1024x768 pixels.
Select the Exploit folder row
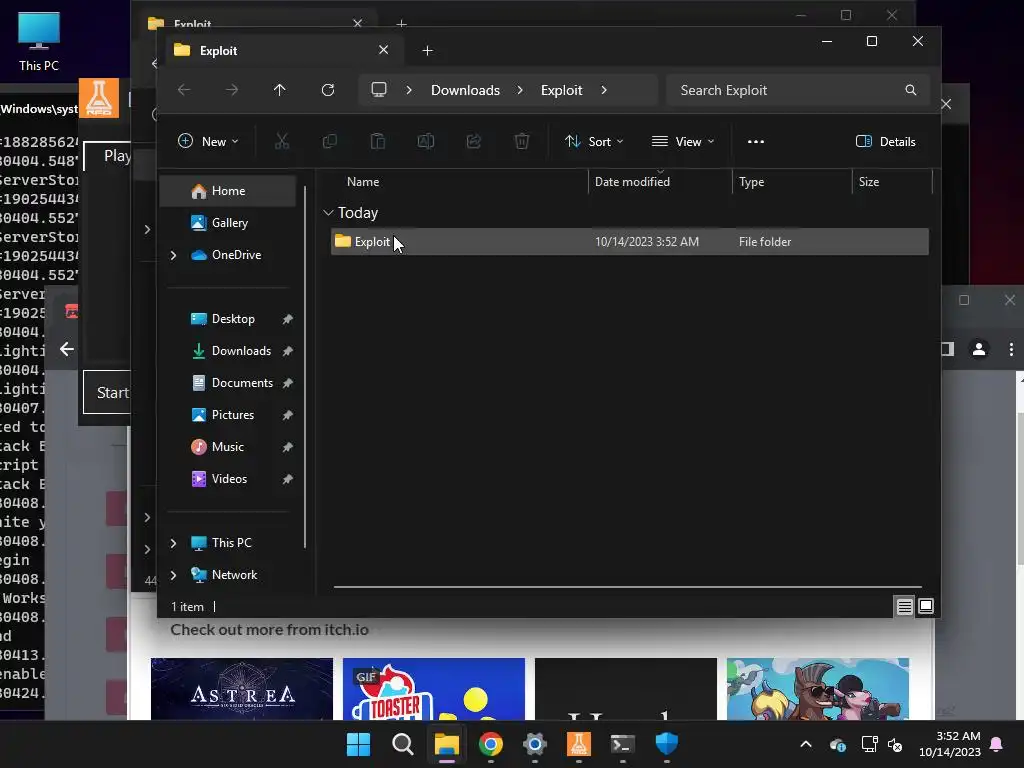pos(630,242)
